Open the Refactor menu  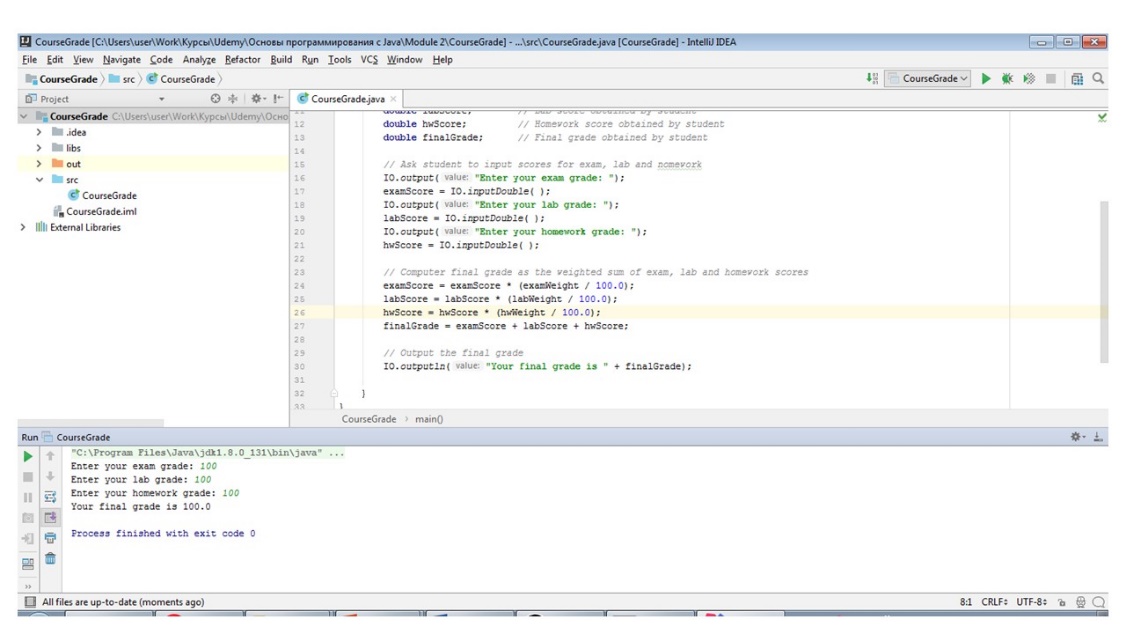[242, 60]
